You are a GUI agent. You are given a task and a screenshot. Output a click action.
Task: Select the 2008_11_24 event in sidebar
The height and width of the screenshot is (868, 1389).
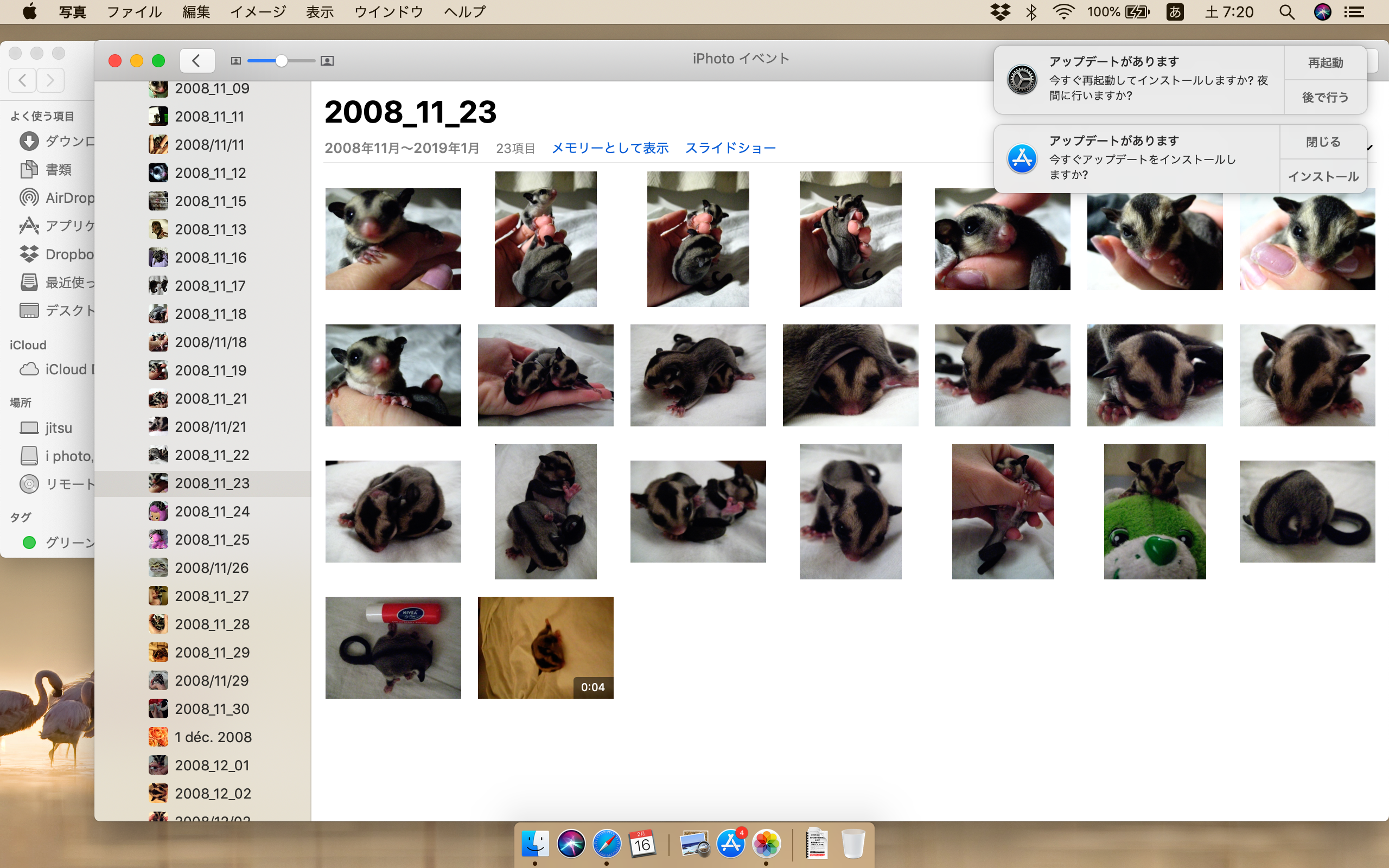tap(212, 512)
